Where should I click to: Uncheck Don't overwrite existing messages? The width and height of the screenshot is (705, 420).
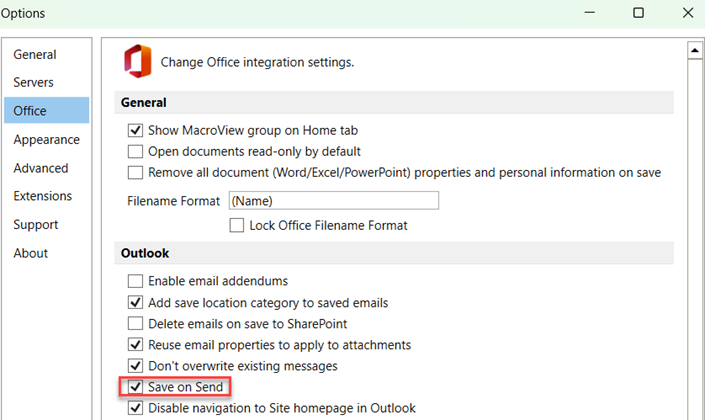pos(136,366)
